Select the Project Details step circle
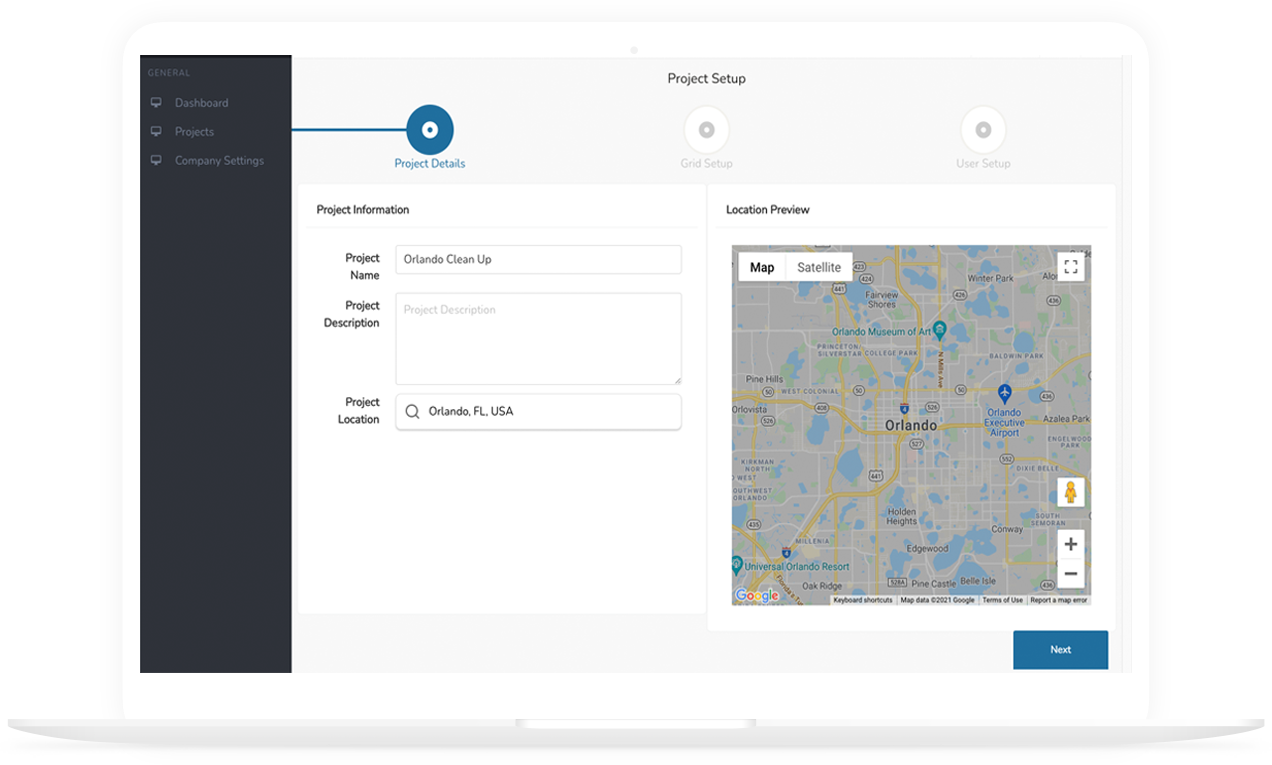This screenshot has width=1272, height=765. (430, 130)
